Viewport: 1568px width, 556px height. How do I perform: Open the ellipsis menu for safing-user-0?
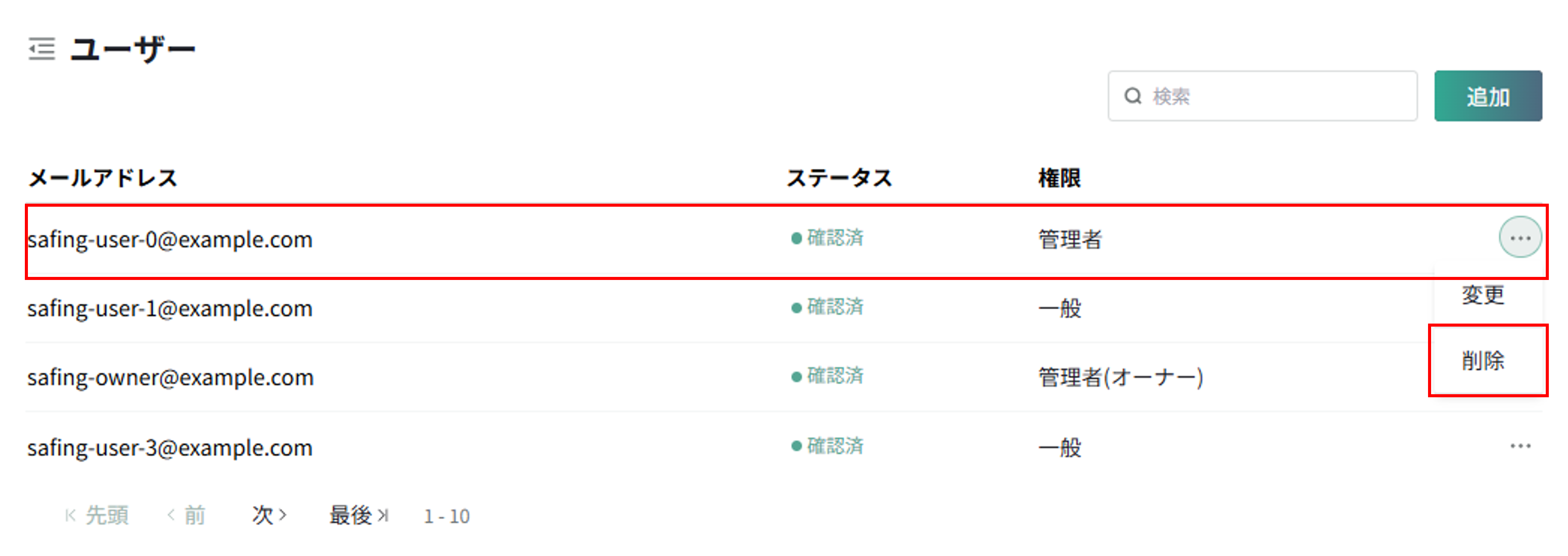[x=1520, y=238]
